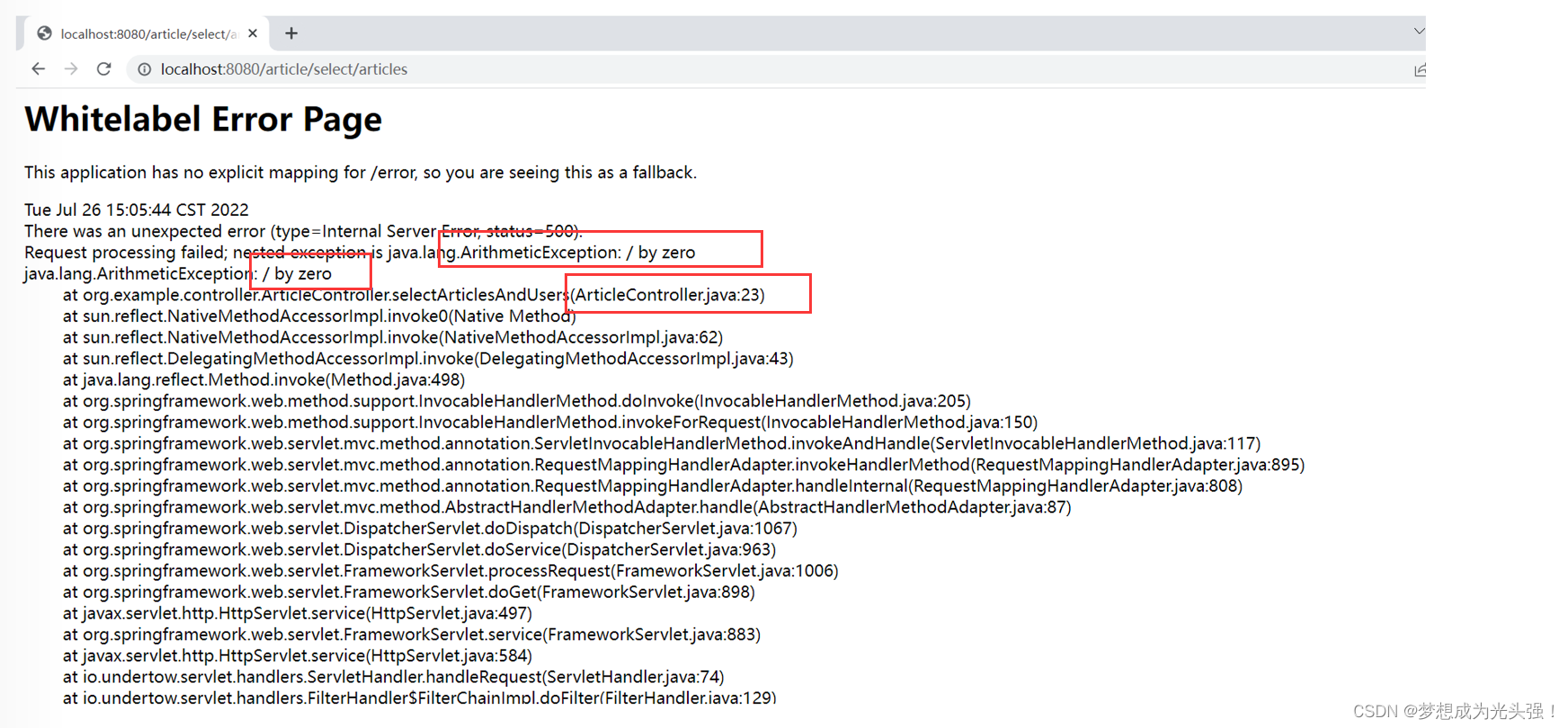Reload the page with refresh icon

(x=104, y=69)
